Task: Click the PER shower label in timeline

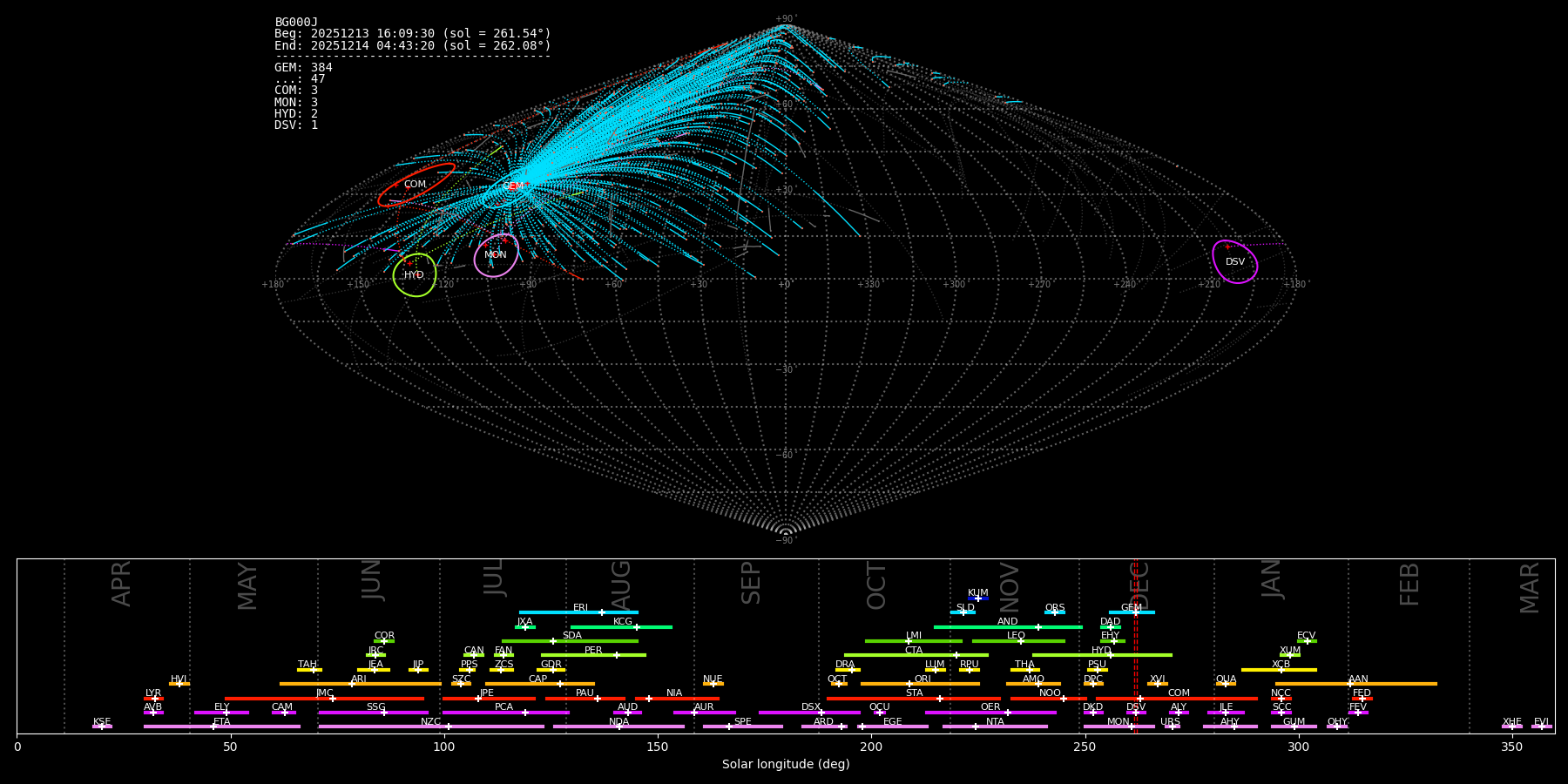Action: click(x=593, y=651)
